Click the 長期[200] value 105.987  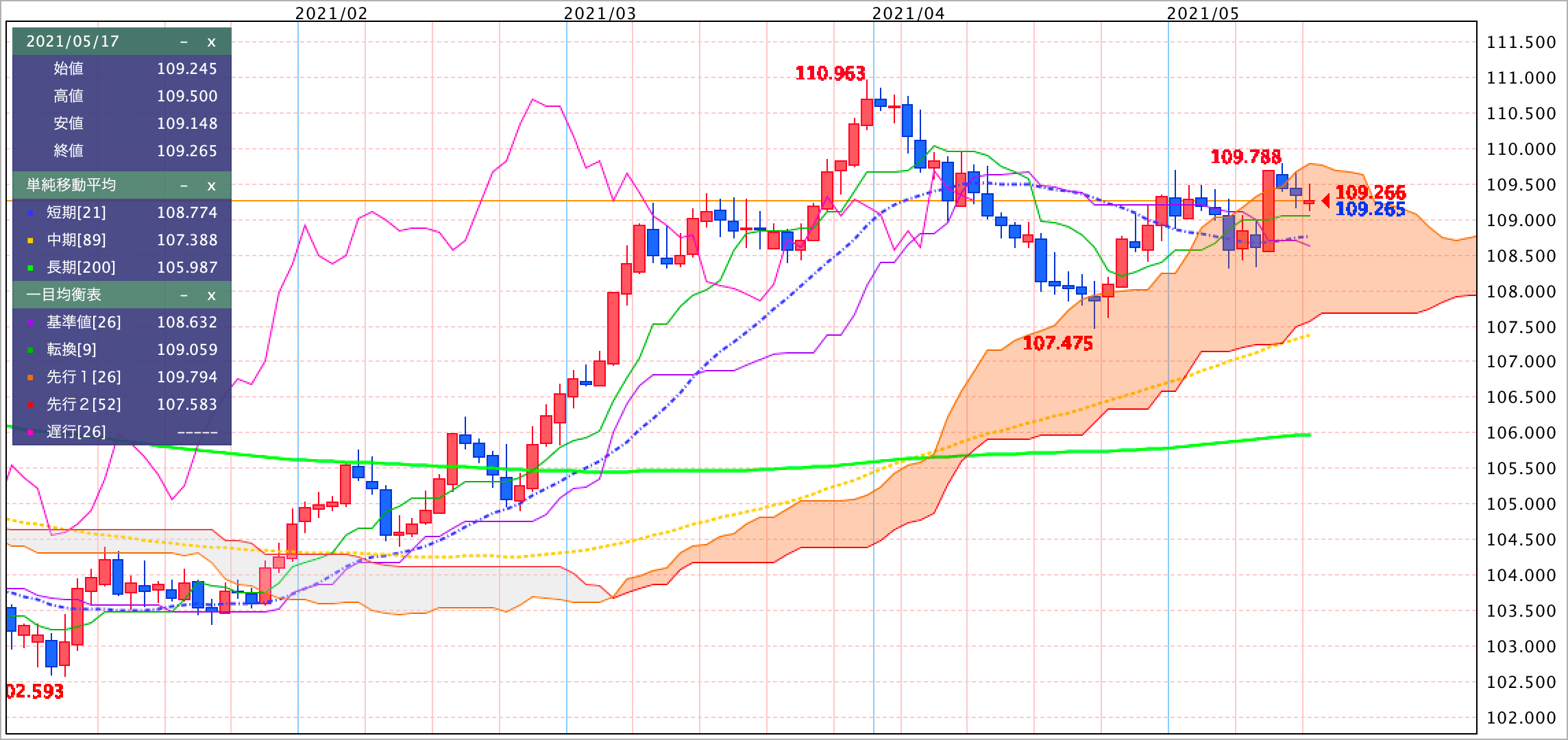[187, 267]
